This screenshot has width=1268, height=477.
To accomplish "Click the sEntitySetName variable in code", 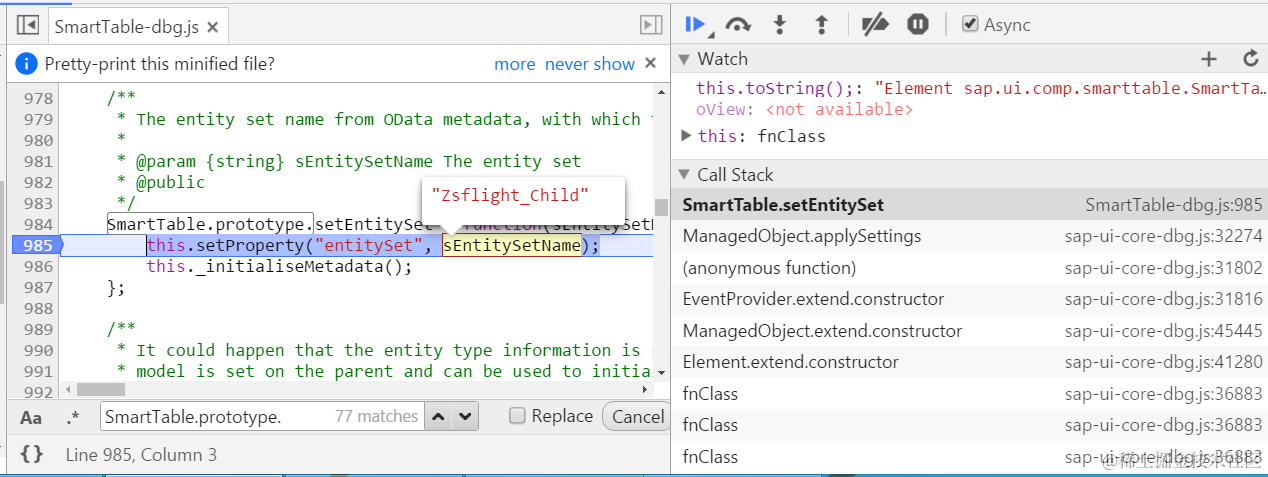I will (x=512, y=246).
